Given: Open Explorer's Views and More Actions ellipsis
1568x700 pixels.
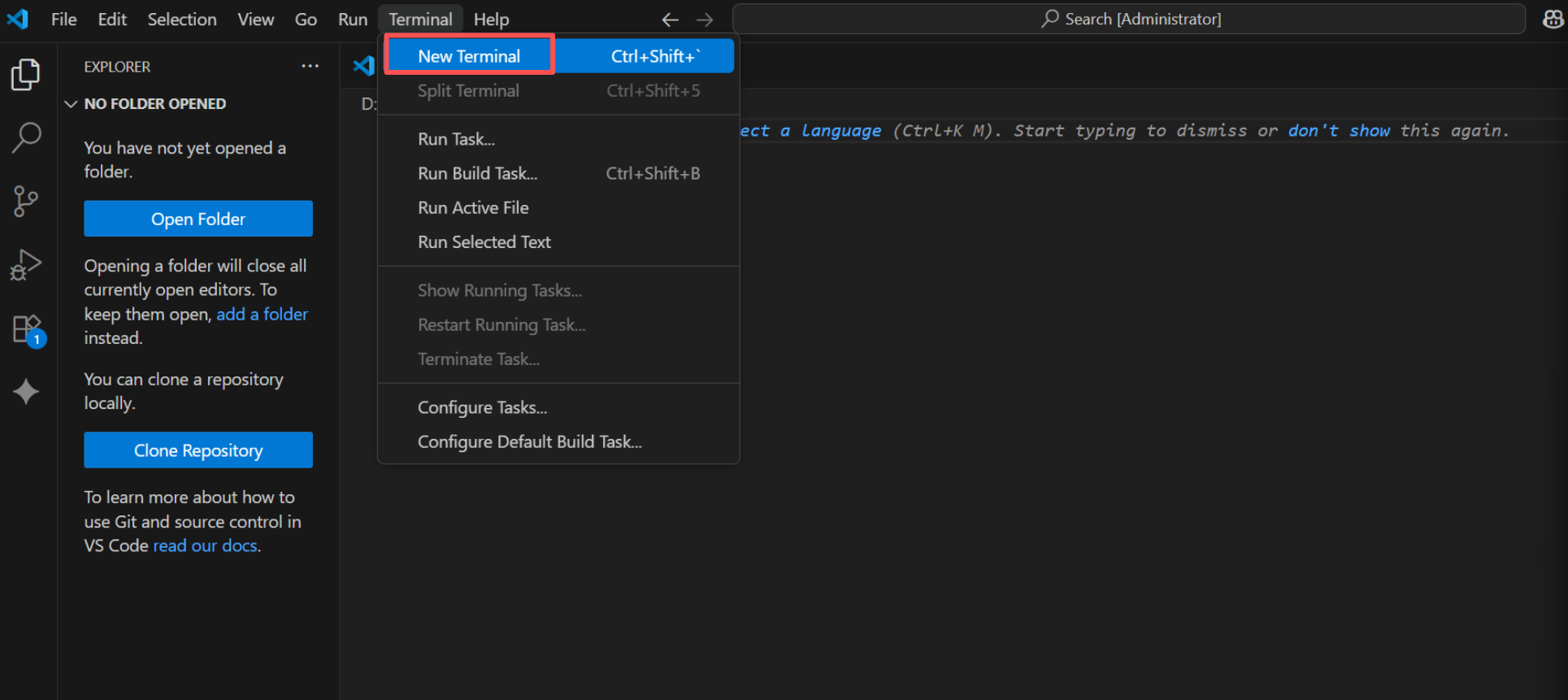Looking at the screenshot, I should click(310, 67).
